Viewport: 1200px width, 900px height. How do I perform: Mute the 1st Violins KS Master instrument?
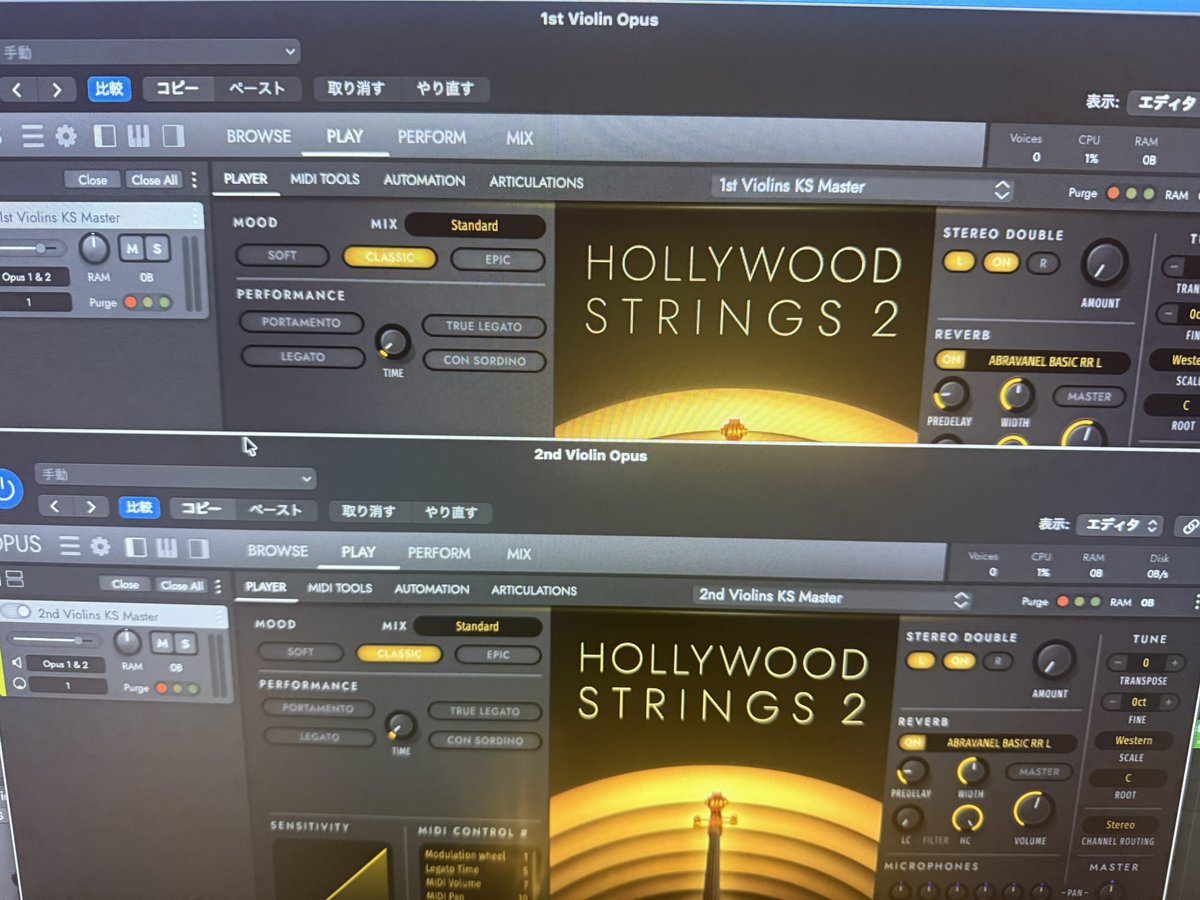(131, 247)
